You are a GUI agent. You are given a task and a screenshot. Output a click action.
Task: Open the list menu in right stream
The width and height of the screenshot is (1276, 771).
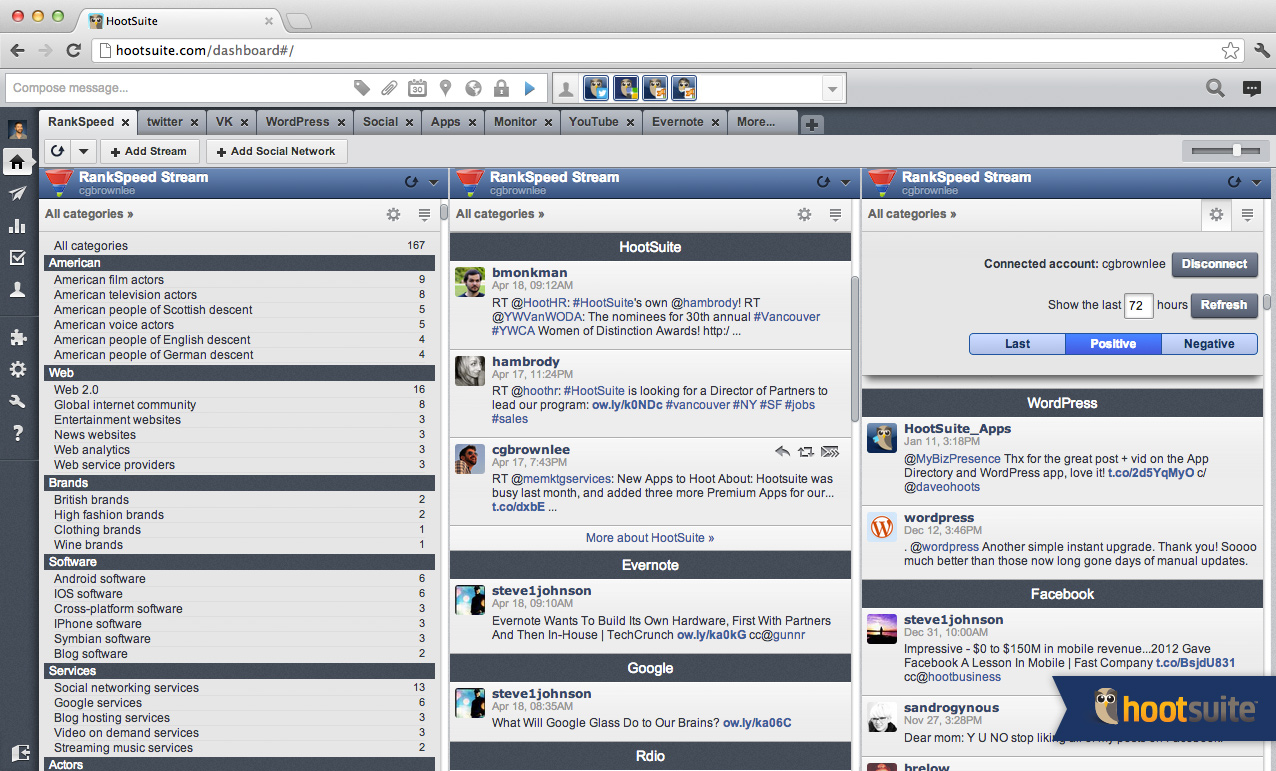point(1247,214)
